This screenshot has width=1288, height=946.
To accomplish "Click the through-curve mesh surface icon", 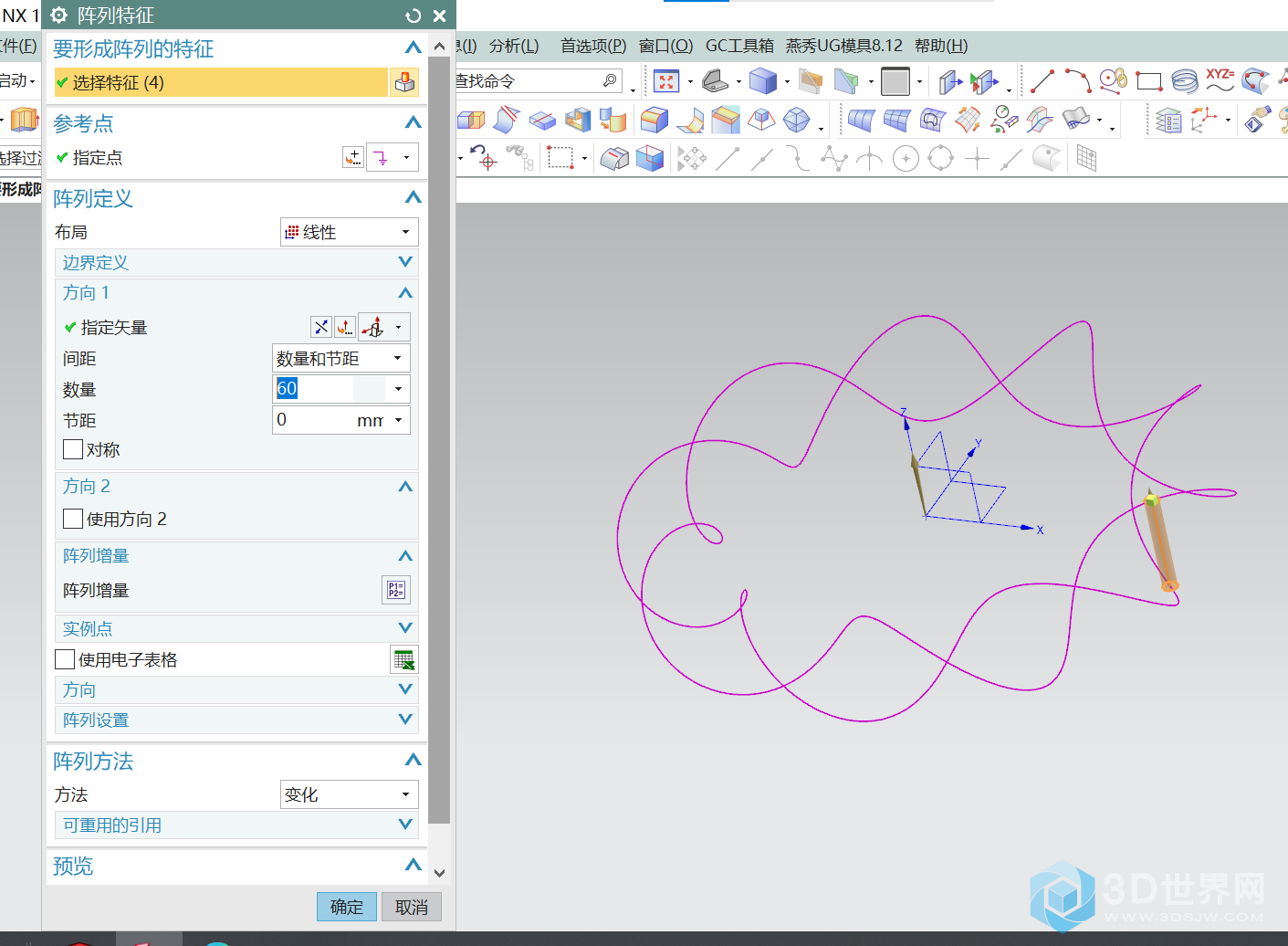I will pos(896,120).
